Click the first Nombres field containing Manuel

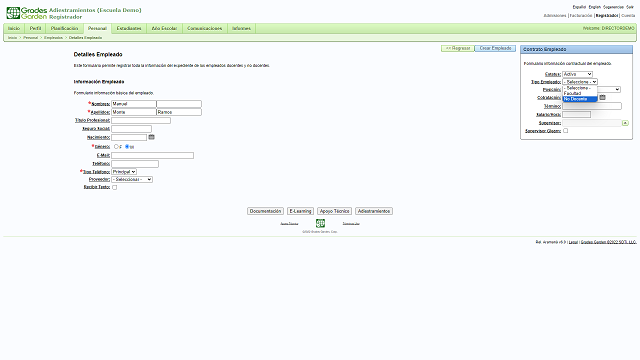pos(133,104)
